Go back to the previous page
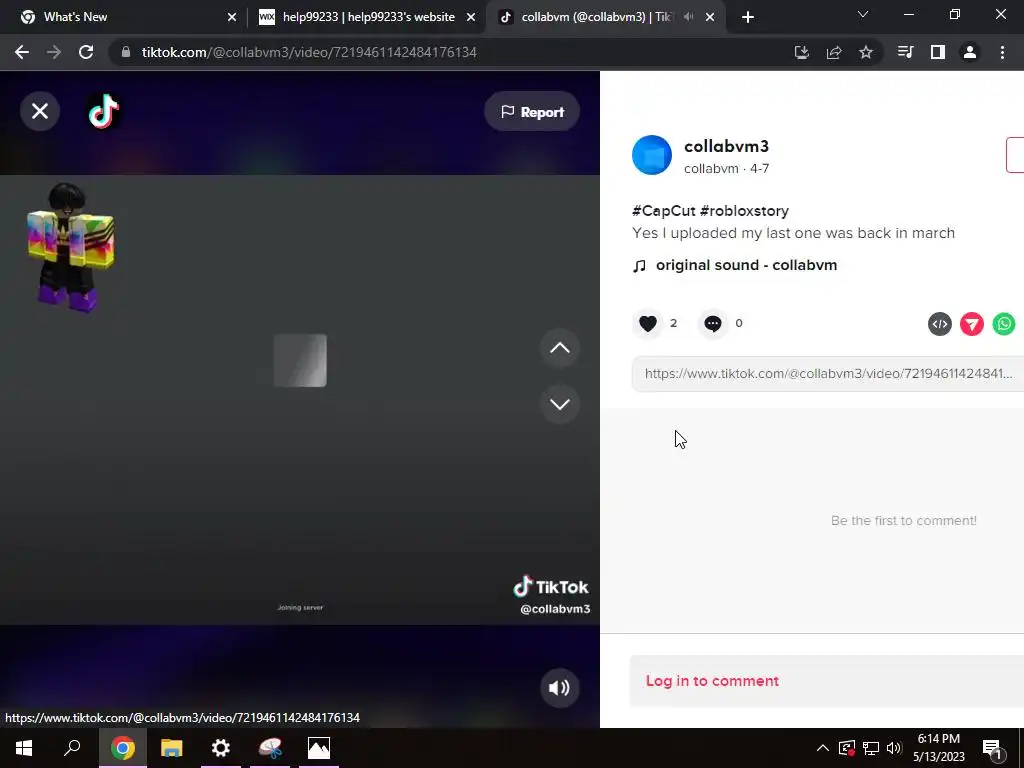Image resolution: width=1024 pixels, height=768 pixels. (x=22, y=52)
